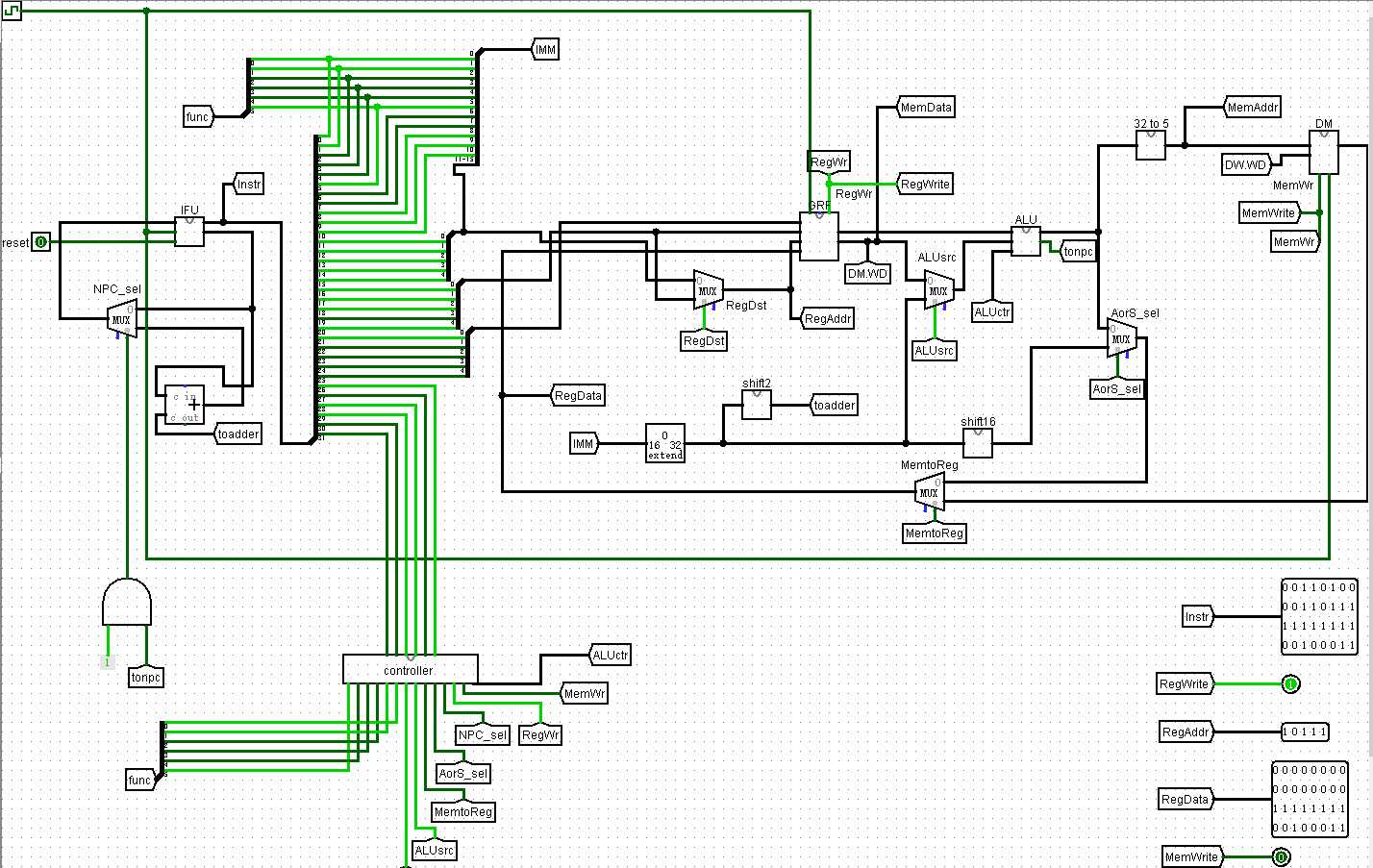The width and height of the screenshot is (1373, 868).
Task: Click the MemAddr tunnel
Action: pos(1253,108)
